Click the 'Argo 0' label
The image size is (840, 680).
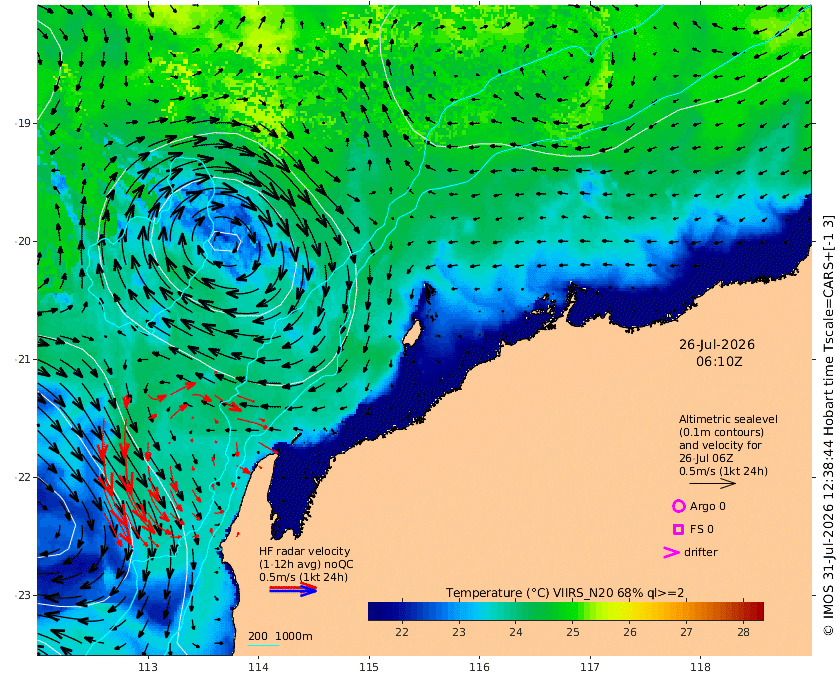click(x=707, y=506)
